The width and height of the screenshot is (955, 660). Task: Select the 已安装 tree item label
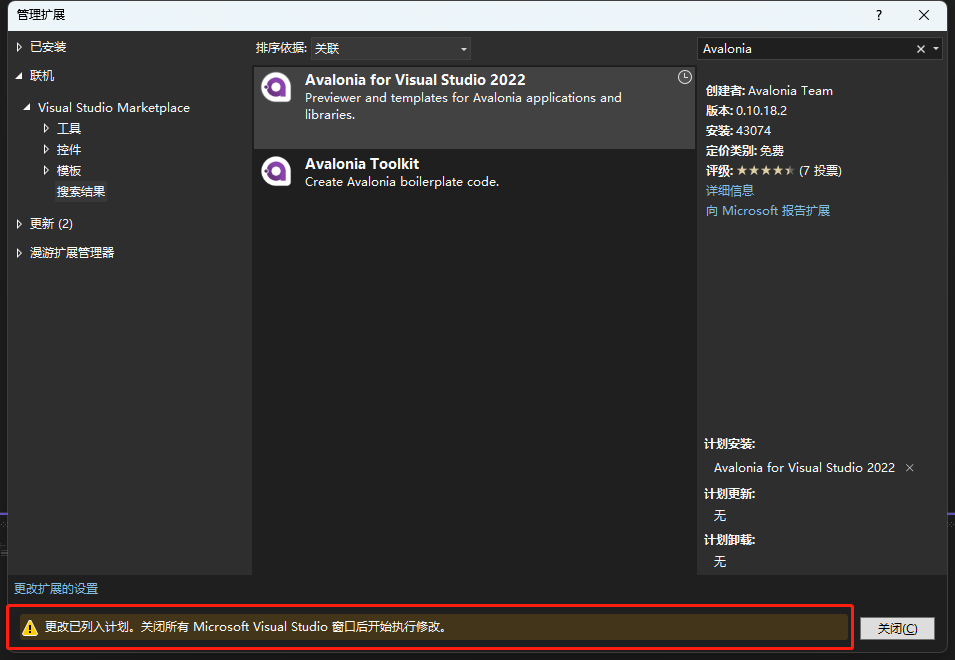[x=48, y=47]
